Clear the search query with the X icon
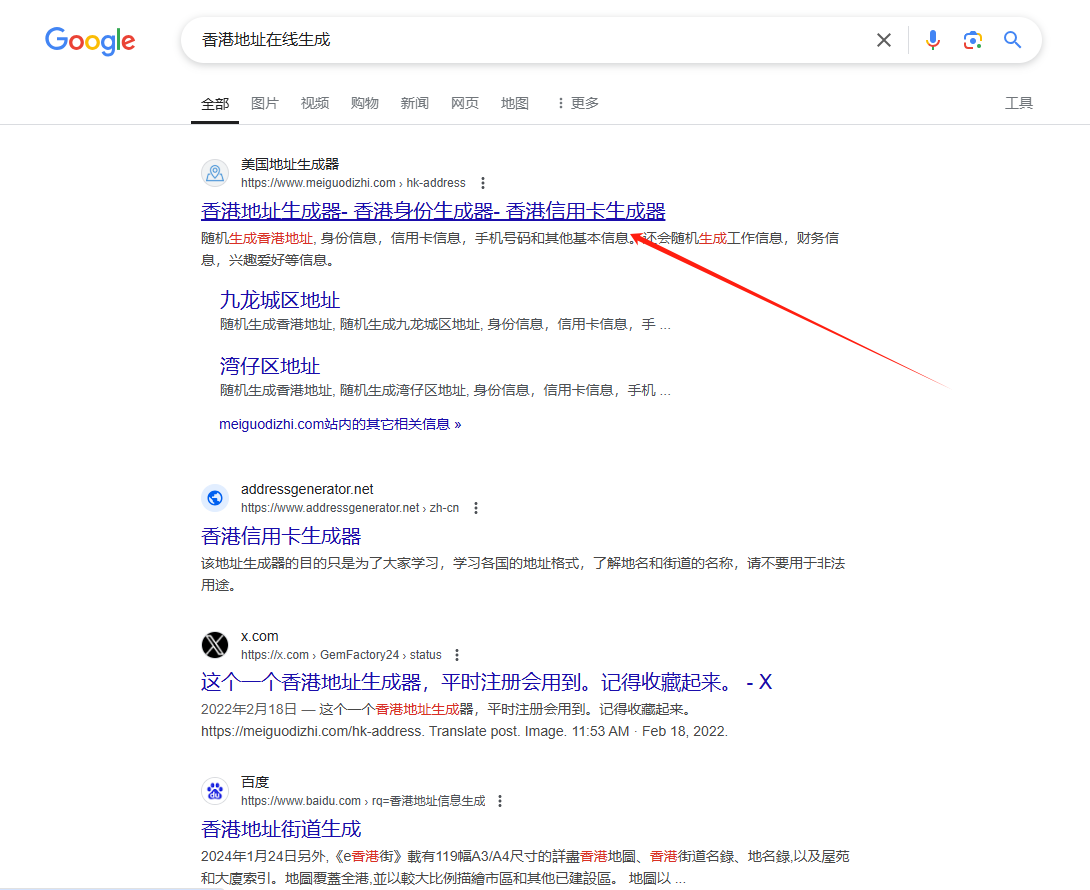 tap(884, 40)
